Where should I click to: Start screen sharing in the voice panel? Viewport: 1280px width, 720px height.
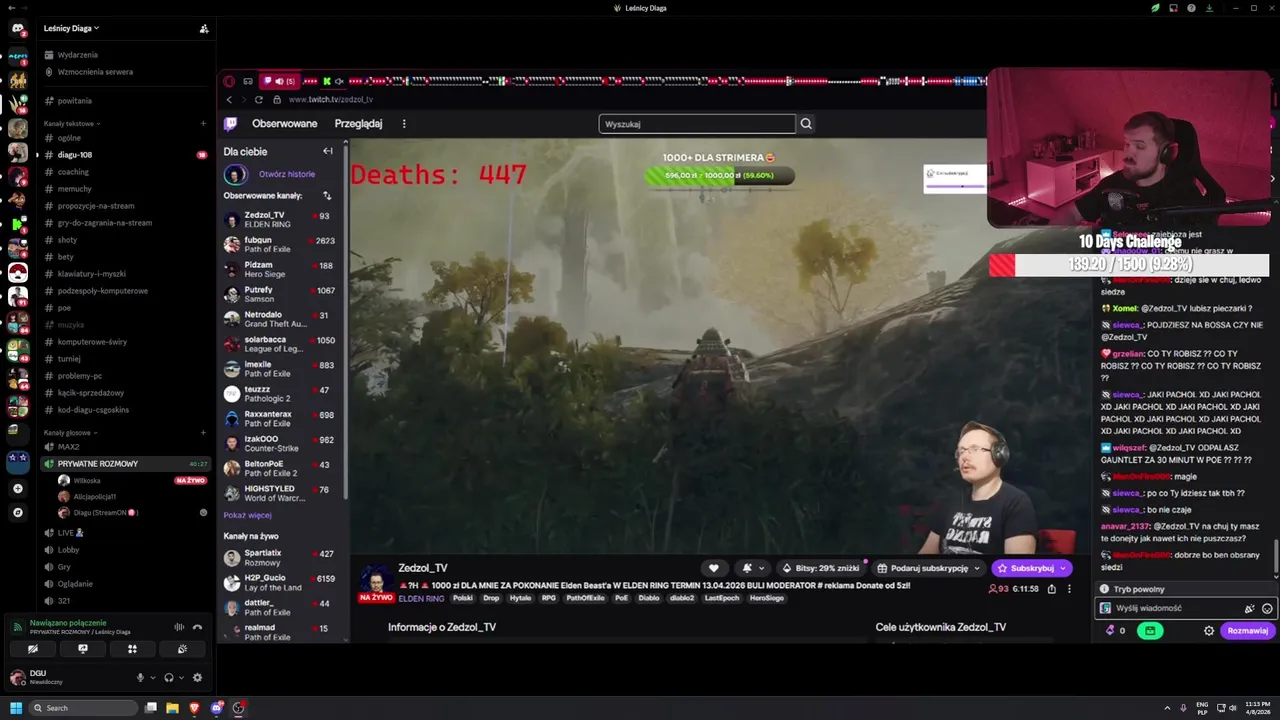[83, 649]
